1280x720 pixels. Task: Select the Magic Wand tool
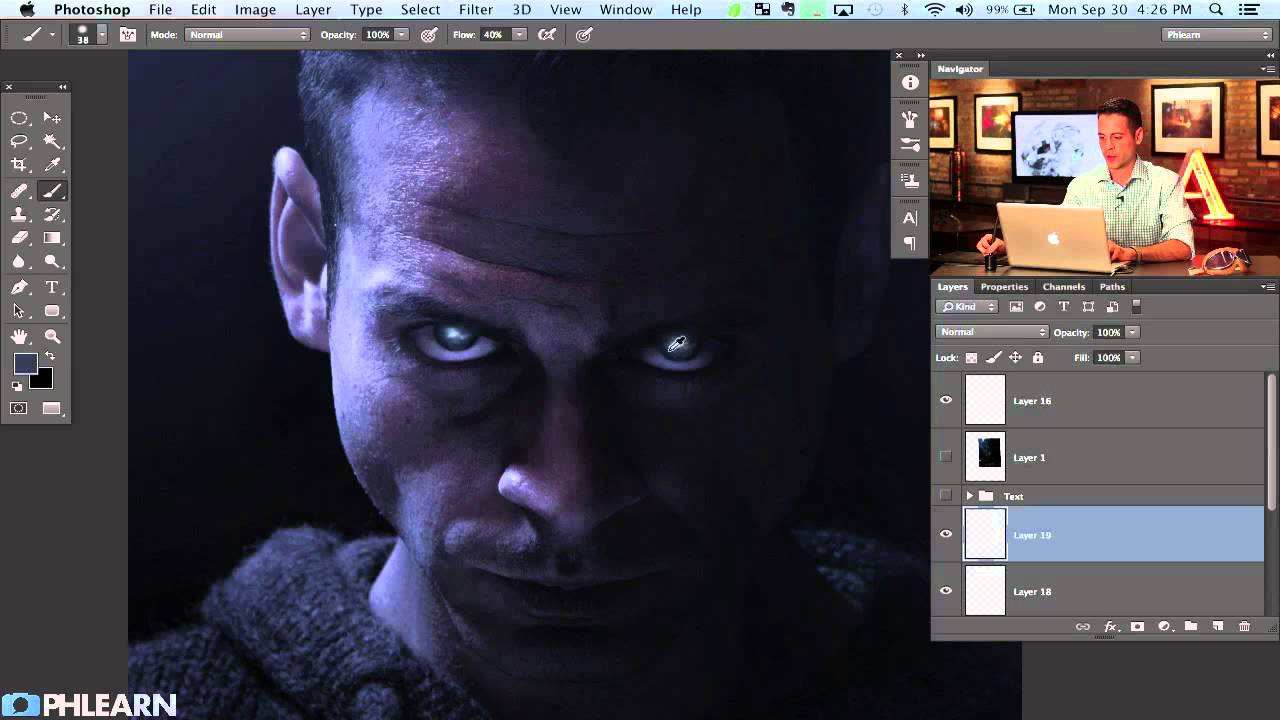[53, 141]
